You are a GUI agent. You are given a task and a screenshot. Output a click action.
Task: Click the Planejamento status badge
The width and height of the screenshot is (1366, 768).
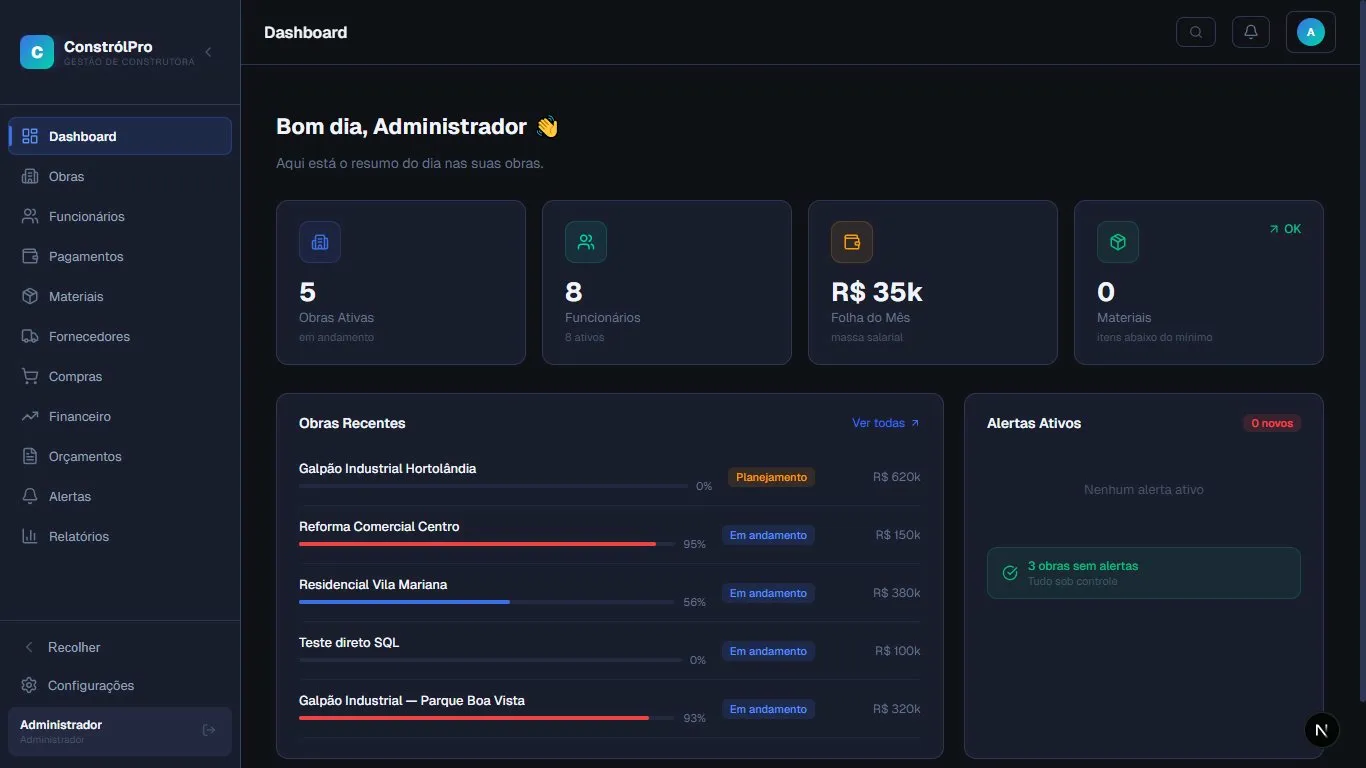[771, 477]
